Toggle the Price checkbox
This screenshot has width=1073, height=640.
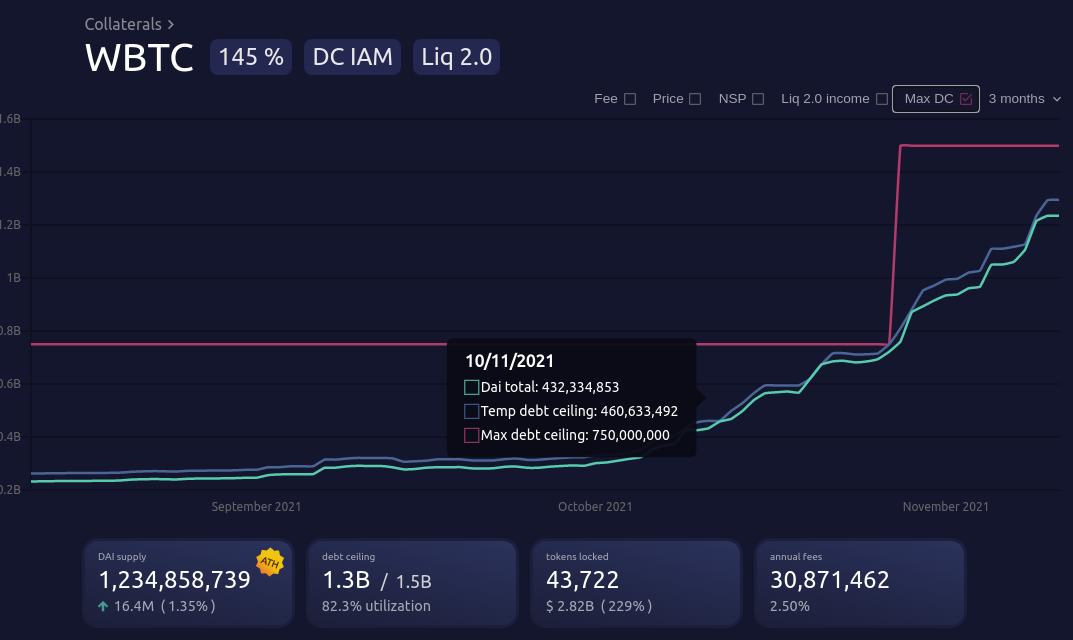tap(695, 99)
